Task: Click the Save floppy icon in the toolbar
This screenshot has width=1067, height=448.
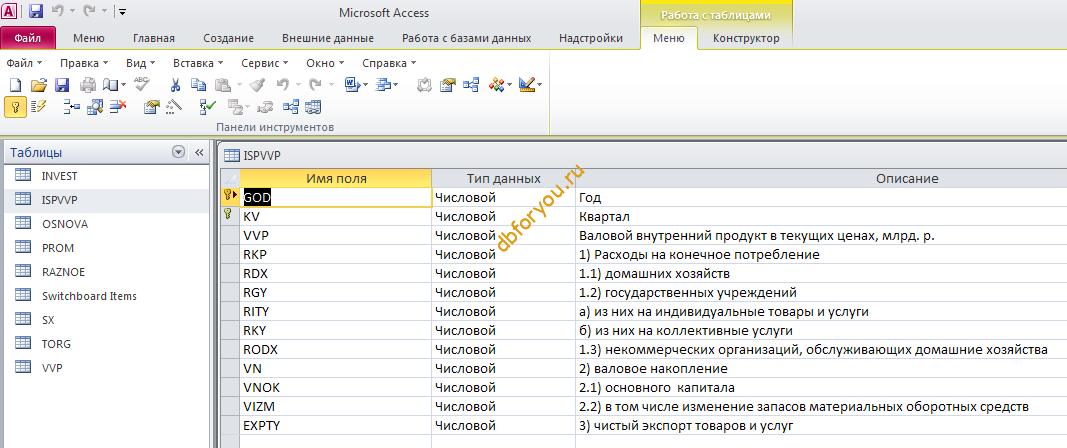Action: click(x=62, y=85)
